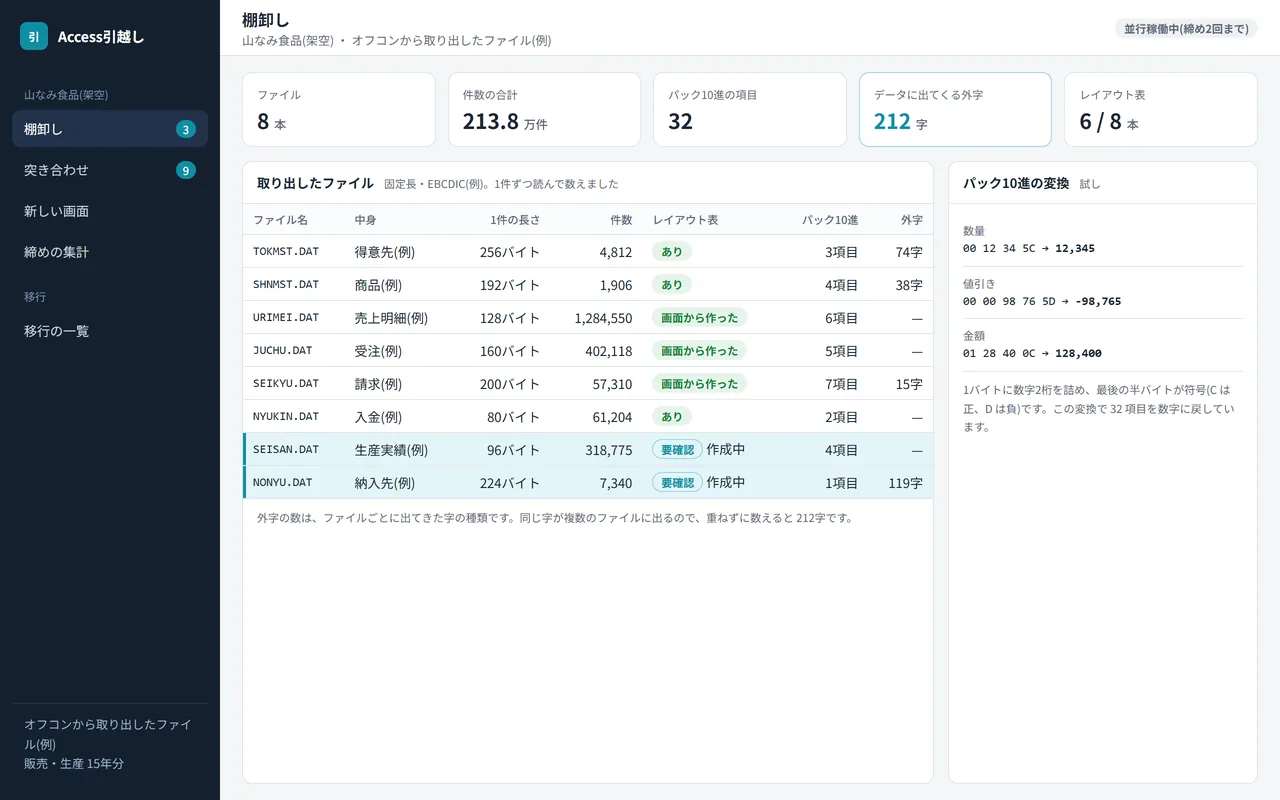Click the 件数 column header
Image resolution: width=1280 pixels, height=800 pixels.
(621, 220)
